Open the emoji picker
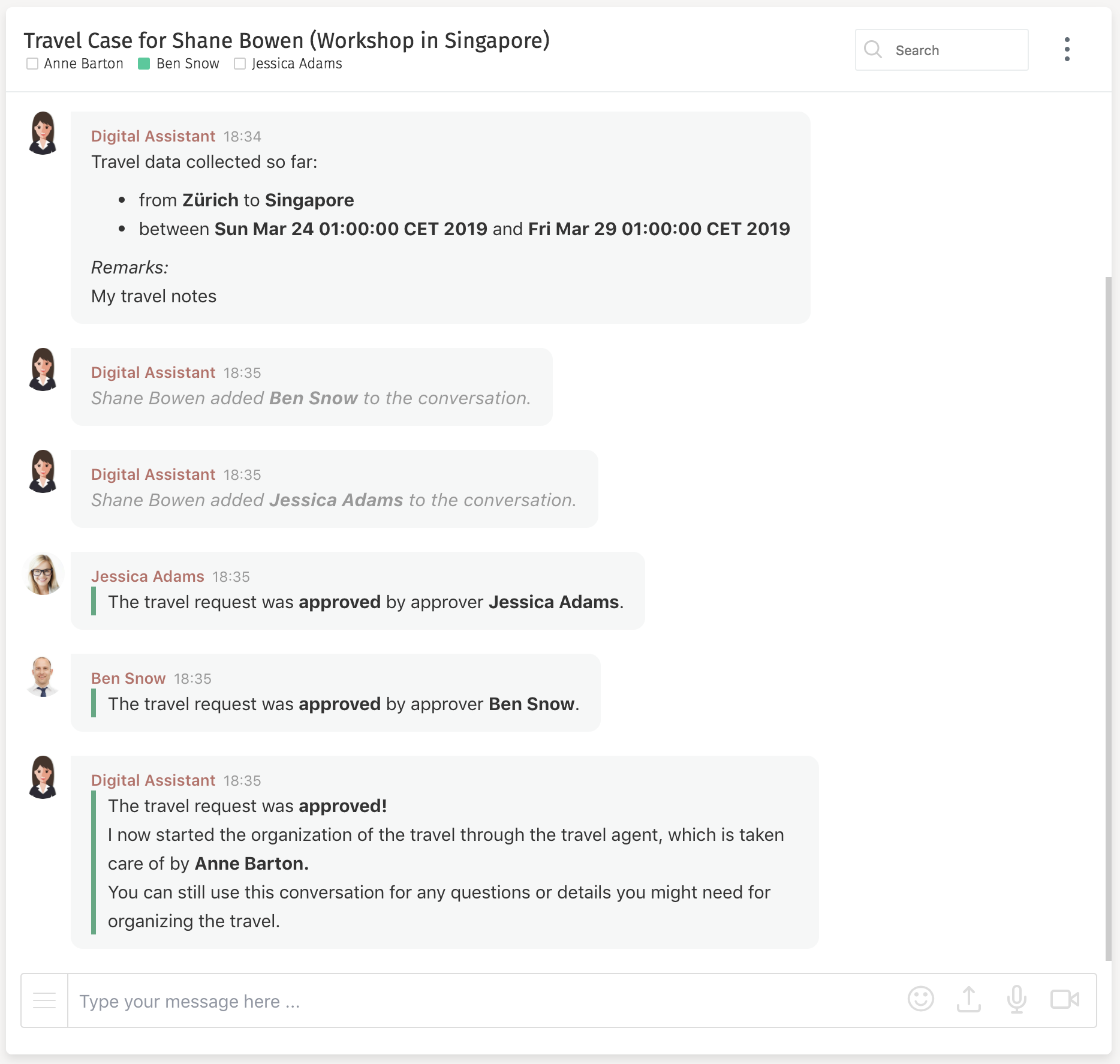Image resolution: width=1120 pixels, height=1064 pixels. pyautogui.click(x=921, y=1000)
